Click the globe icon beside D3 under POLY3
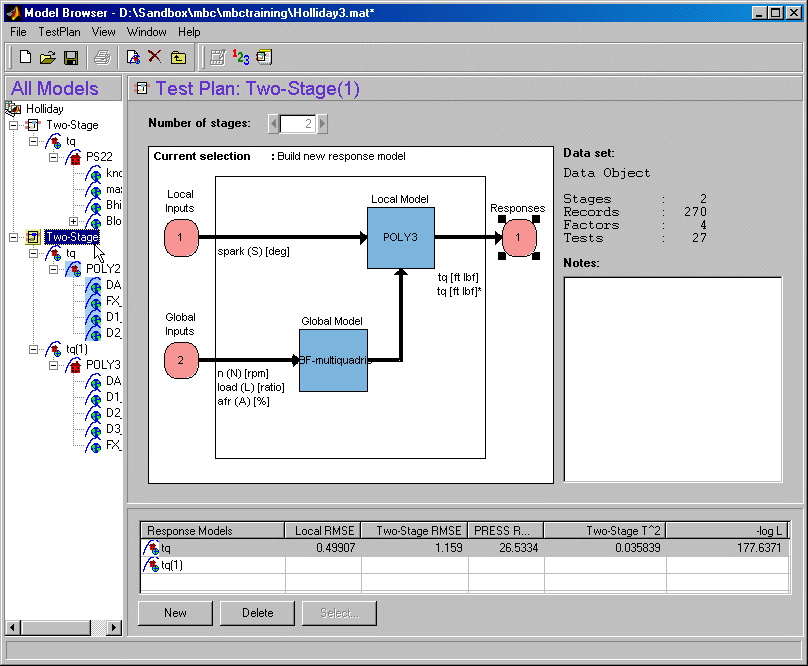 click(94, 429)
